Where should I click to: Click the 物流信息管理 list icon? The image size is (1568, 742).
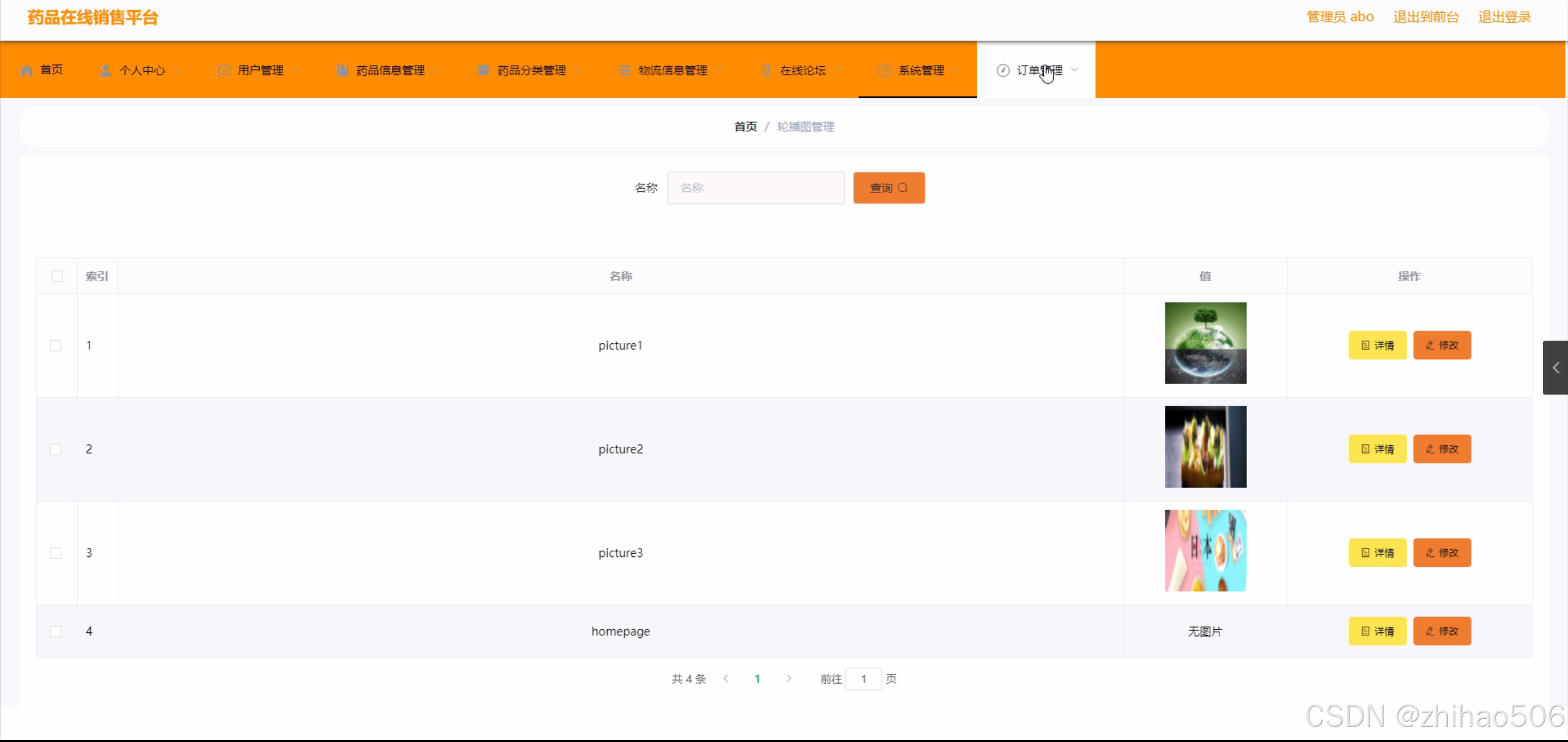pyautogui.click(x=624, y=70)
